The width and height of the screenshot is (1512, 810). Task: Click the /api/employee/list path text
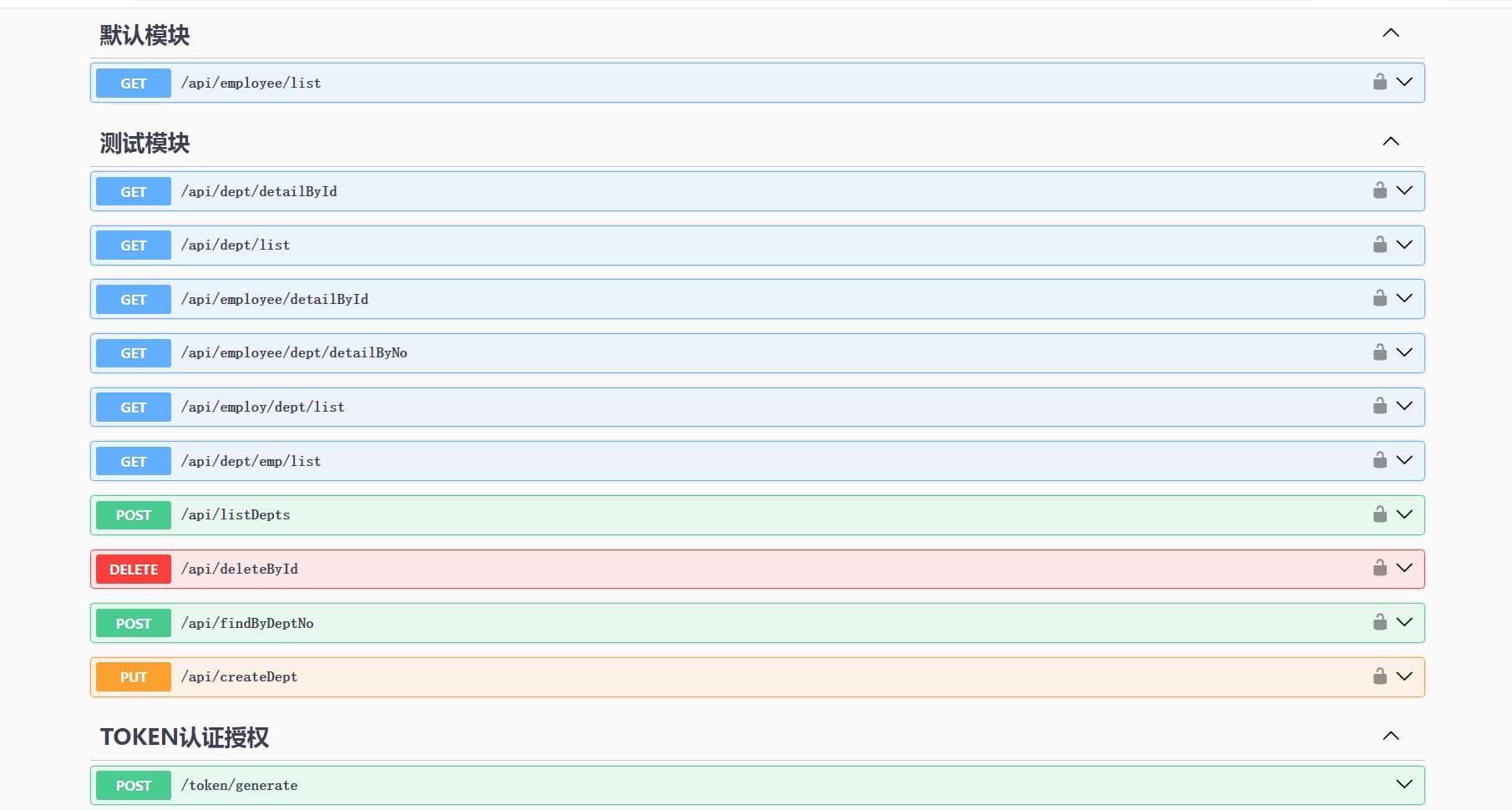click(x=251, y=83)
